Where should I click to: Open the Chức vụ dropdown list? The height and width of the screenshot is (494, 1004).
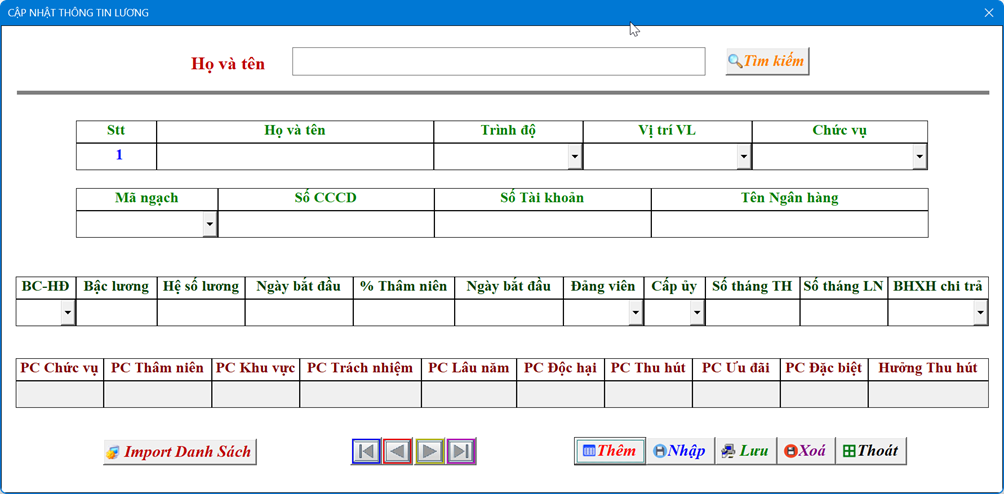click(x=919, y=157)
